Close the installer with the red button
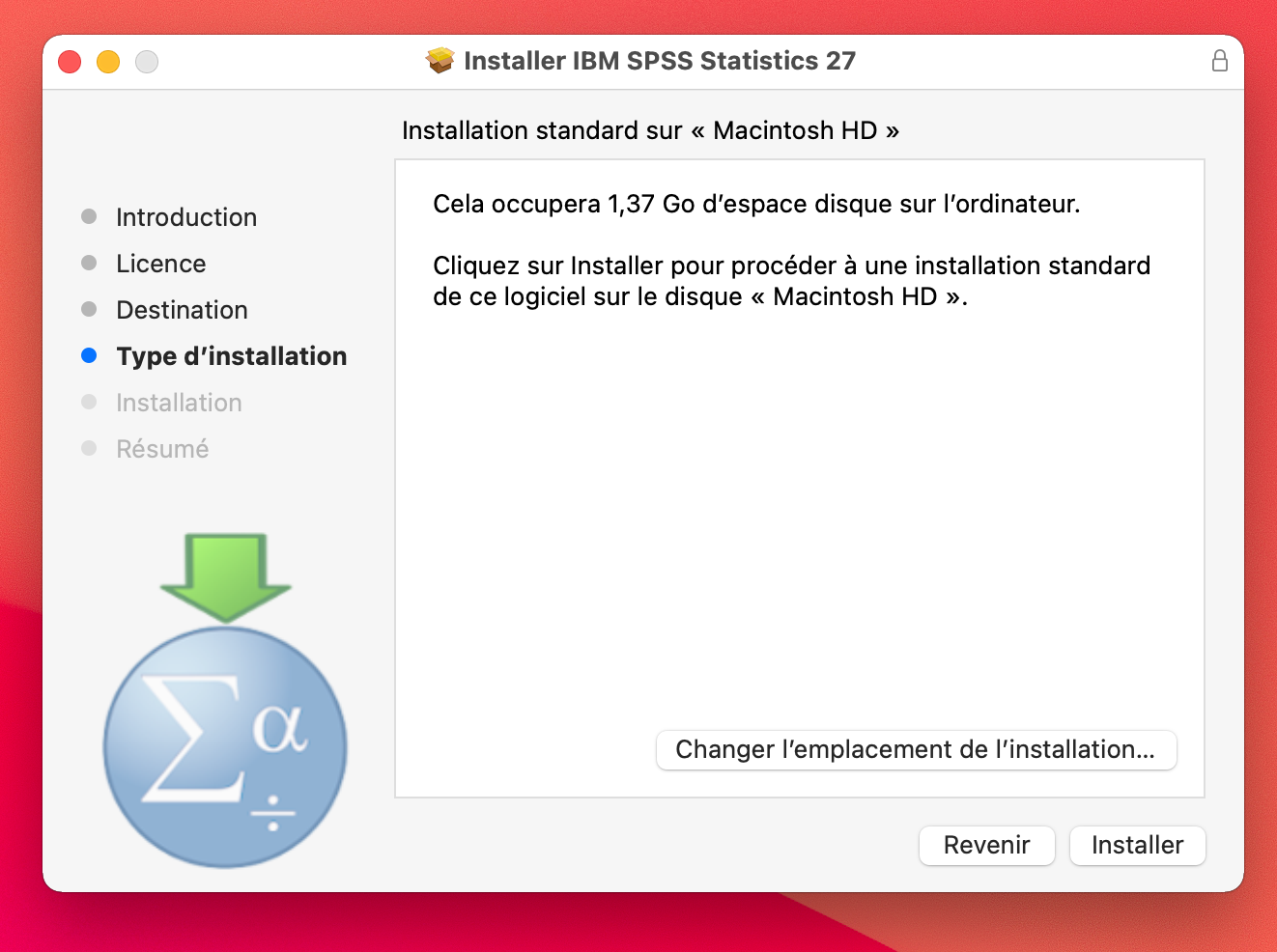Image resolution: width=1277 pixels, height=952 pixels. point(70,62)
